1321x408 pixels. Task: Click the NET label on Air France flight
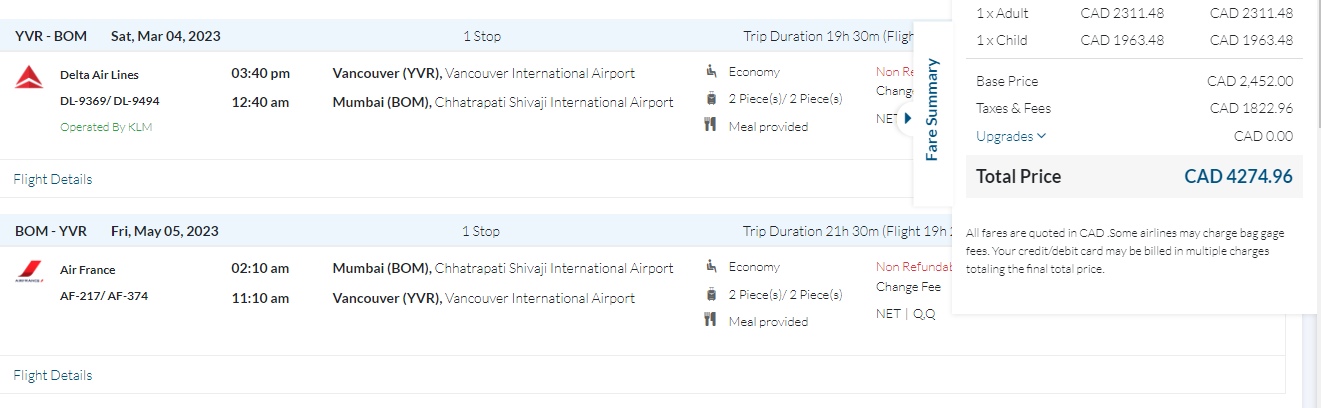click(888, 314)
